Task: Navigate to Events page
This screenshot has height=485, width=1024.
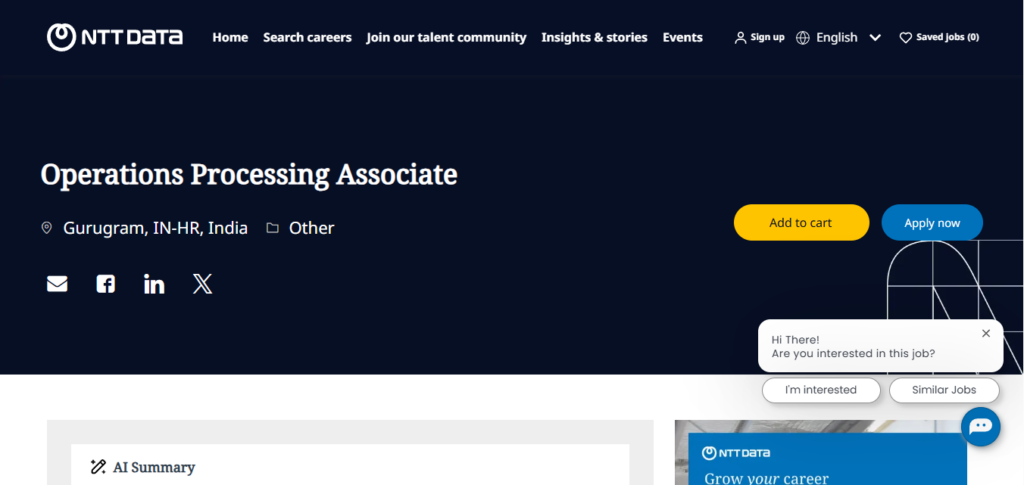Action: click(x=682, y=38)
